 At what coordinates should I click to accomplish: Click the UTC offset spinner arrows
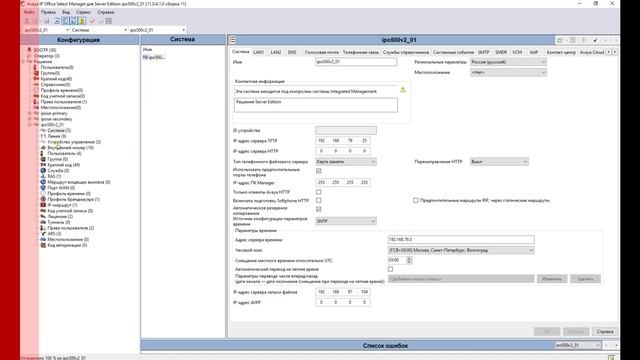[409, 260]
